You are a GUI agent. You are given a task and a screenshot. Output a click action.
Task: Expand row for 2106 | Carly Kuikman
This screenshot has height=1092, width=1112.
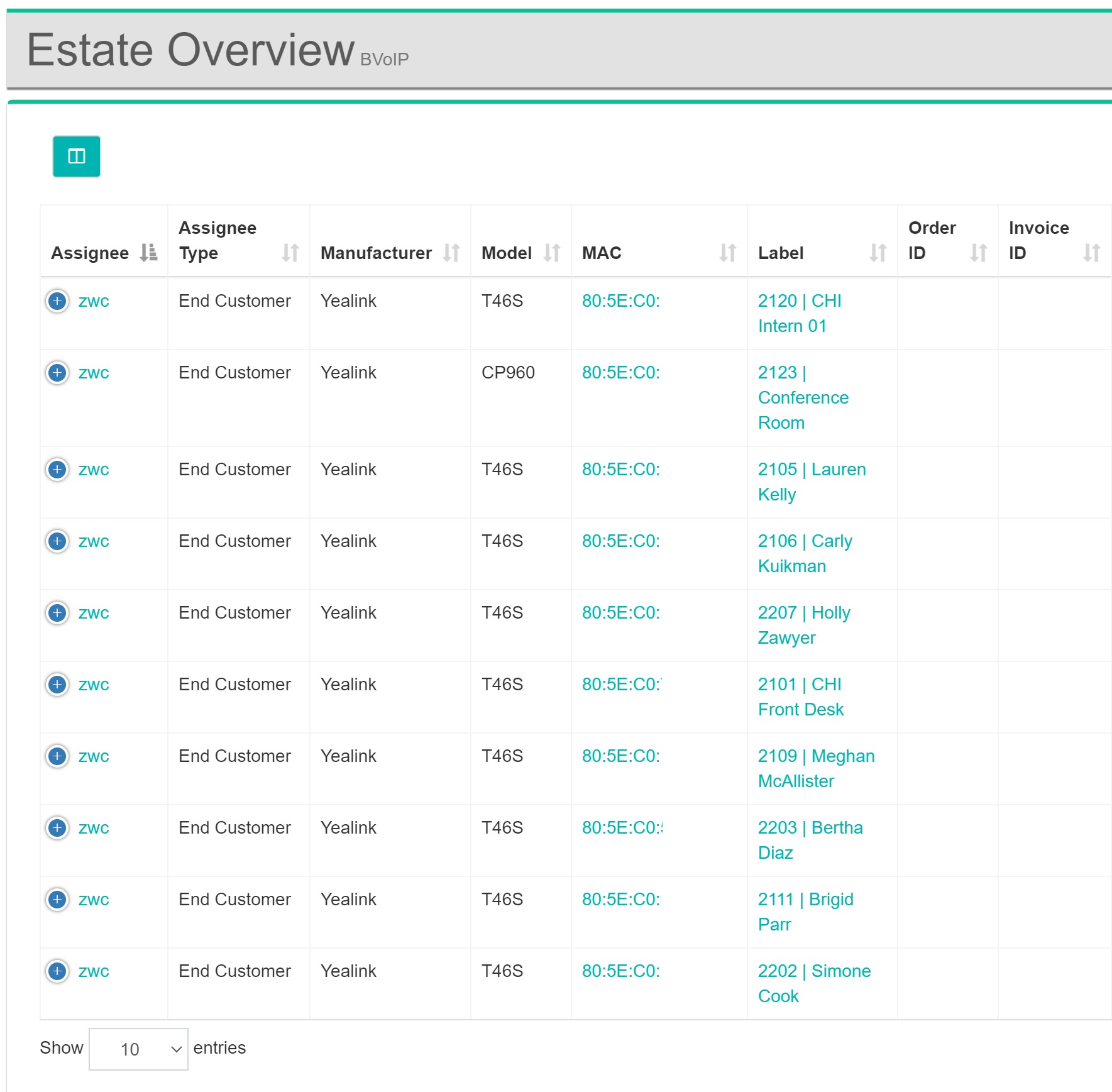coord(57,541)
